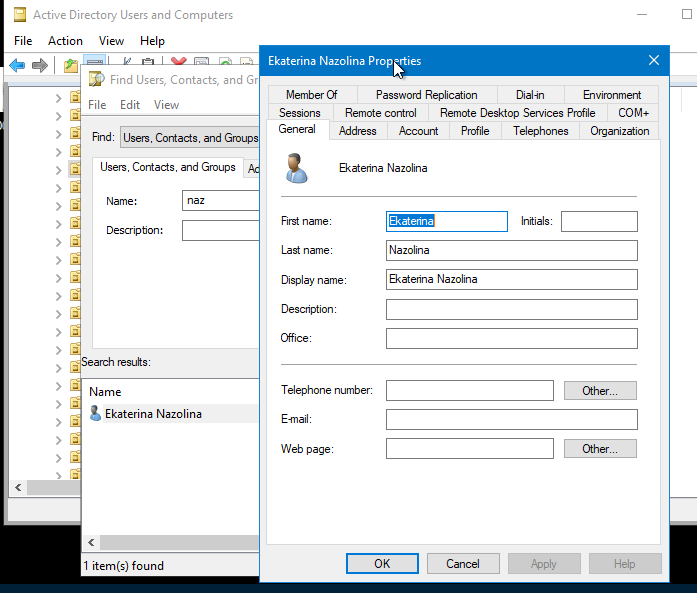Click Other button next to Telephone number

[x=600, y=391]
